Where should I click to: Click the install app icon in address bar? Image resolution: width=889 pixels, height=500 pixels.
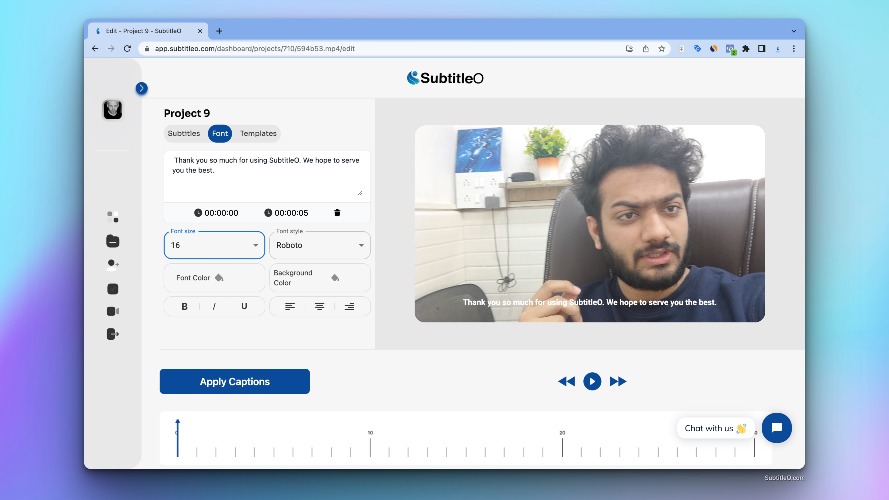(x=629, y=49)
